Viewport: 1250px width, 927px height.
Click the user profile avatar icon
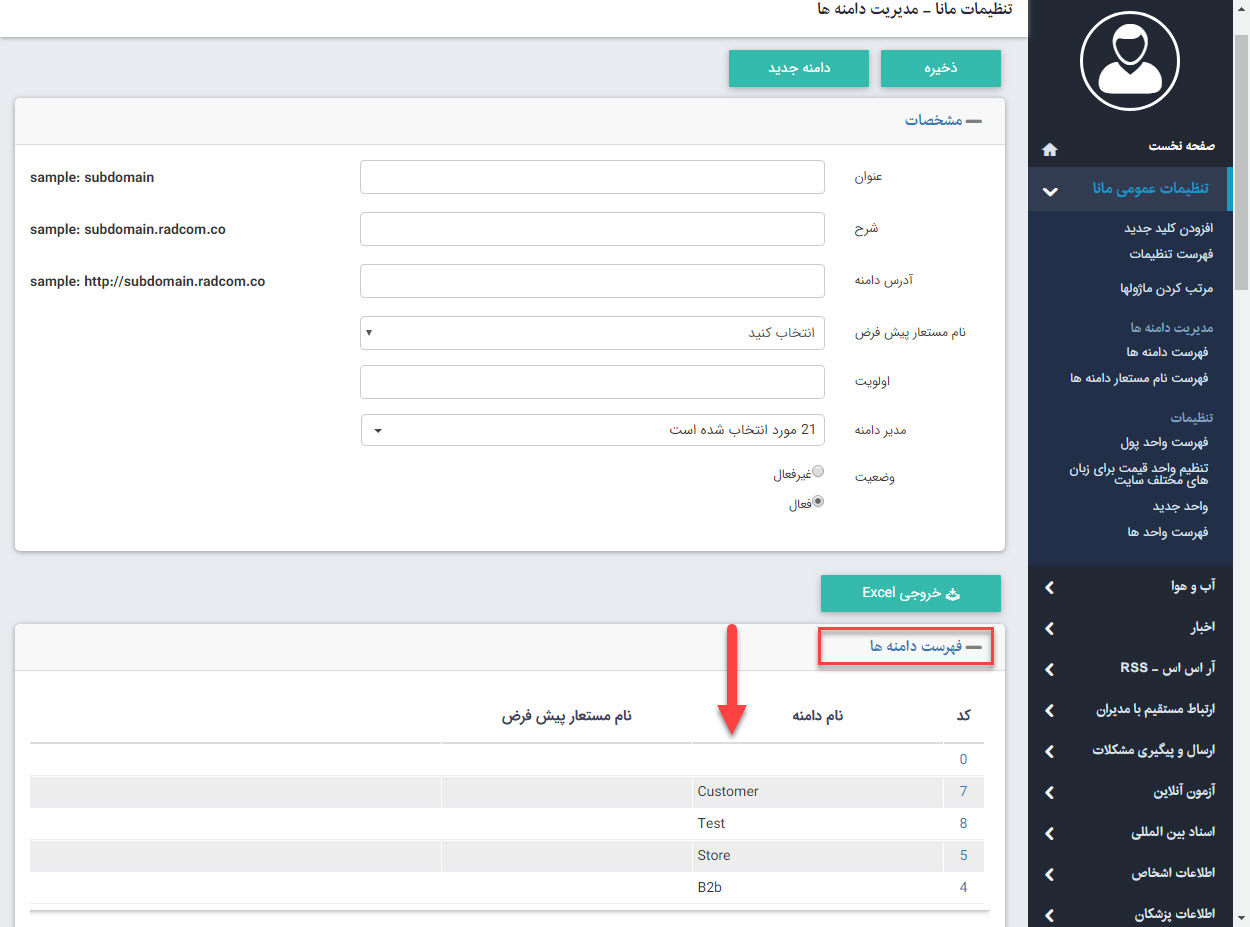[x=1129, y=60]
